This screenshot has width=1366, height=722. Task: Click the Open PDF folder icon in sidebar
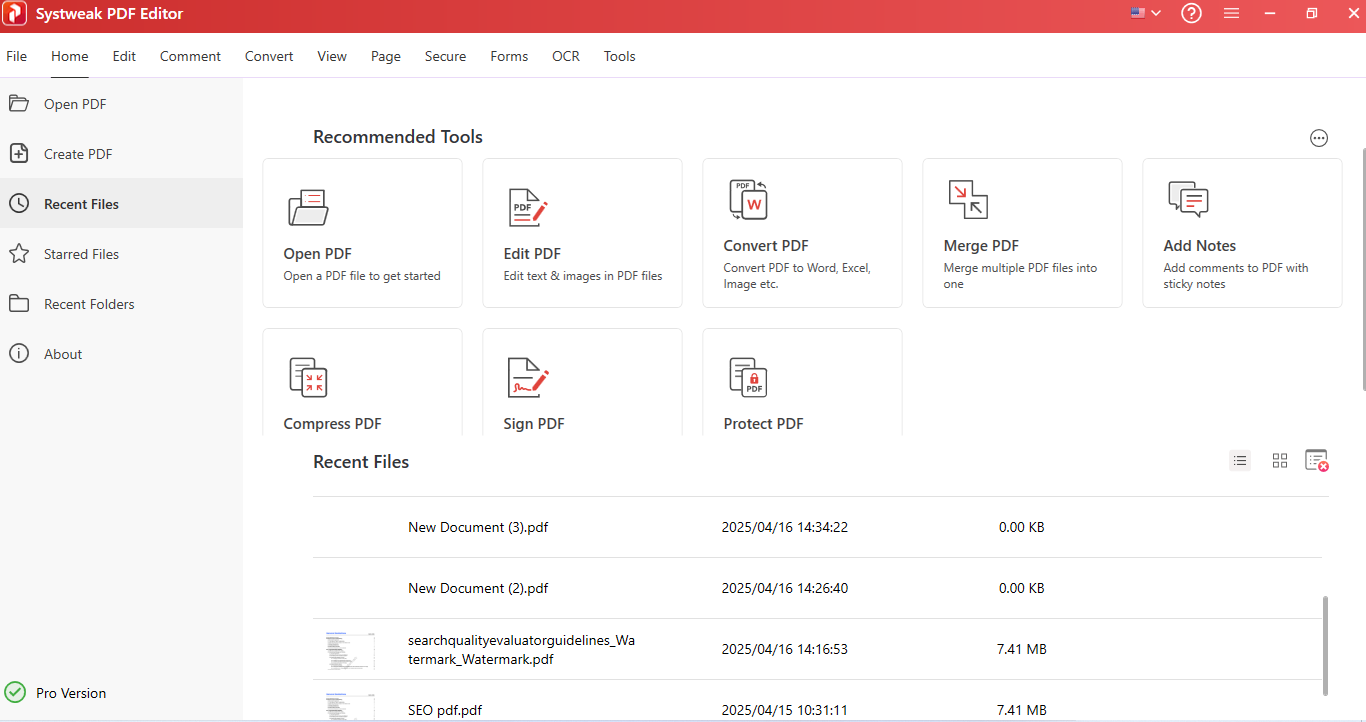[x=18, y=103]
